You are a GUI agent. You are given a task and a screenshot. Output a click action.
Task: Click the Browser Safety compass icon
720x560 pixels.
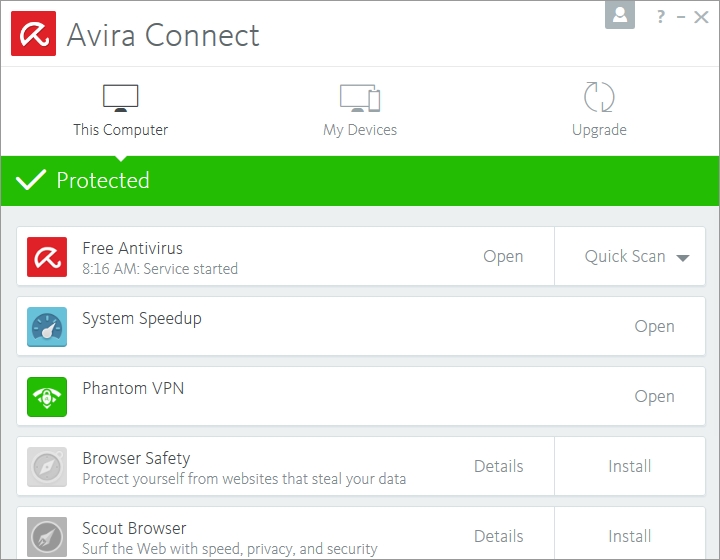(x=47, y=467)
